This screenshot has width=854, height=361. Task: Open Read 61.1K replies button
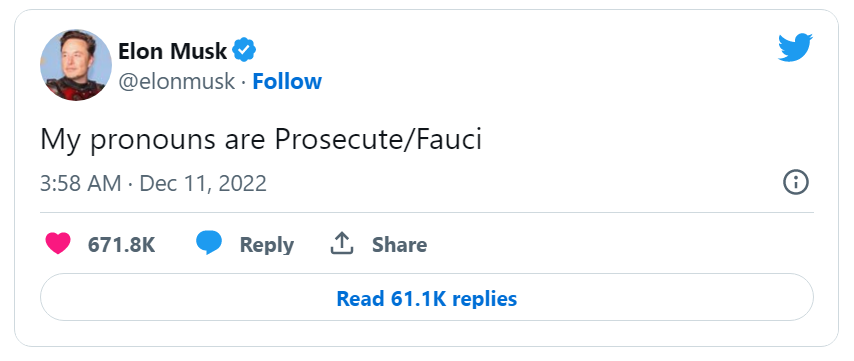pos(426,297)
